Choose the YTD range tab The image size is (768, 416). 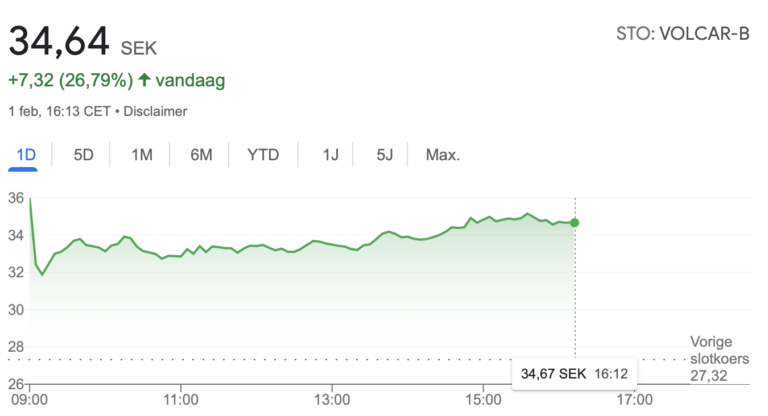(x=263, y=155)
